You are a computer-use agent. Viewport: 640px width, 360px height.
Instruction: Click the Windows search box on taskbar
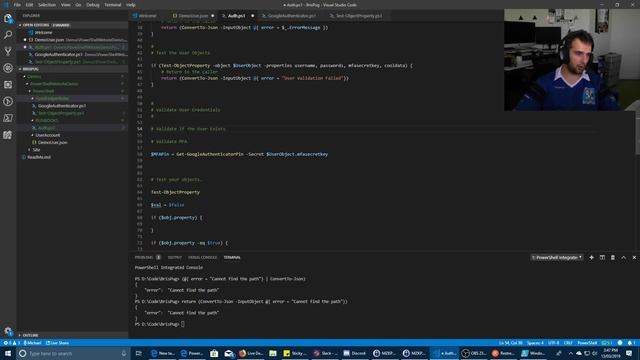[x=73, y=353]
